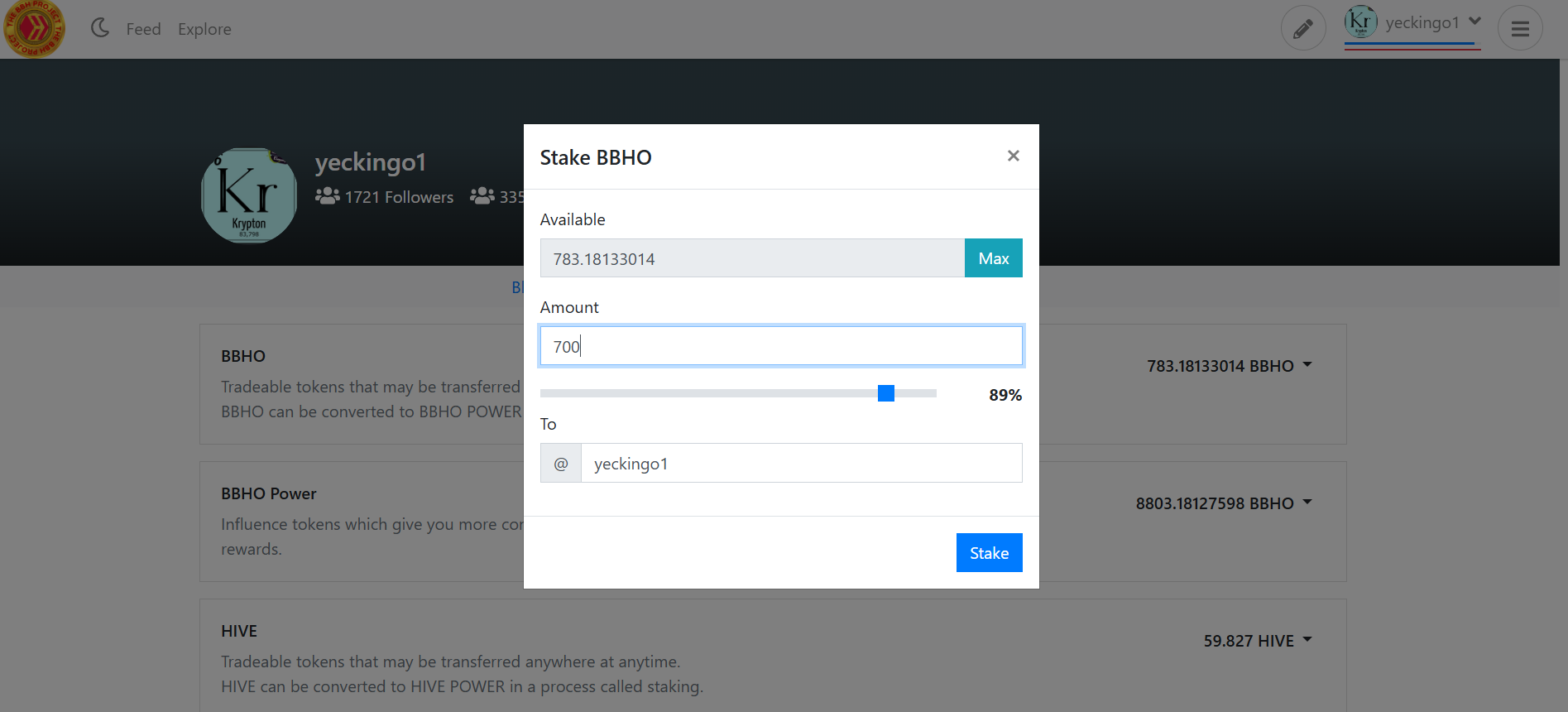Open the hamburger menu
This screenshot has height=712, width=1568.
click(1520, 28)
